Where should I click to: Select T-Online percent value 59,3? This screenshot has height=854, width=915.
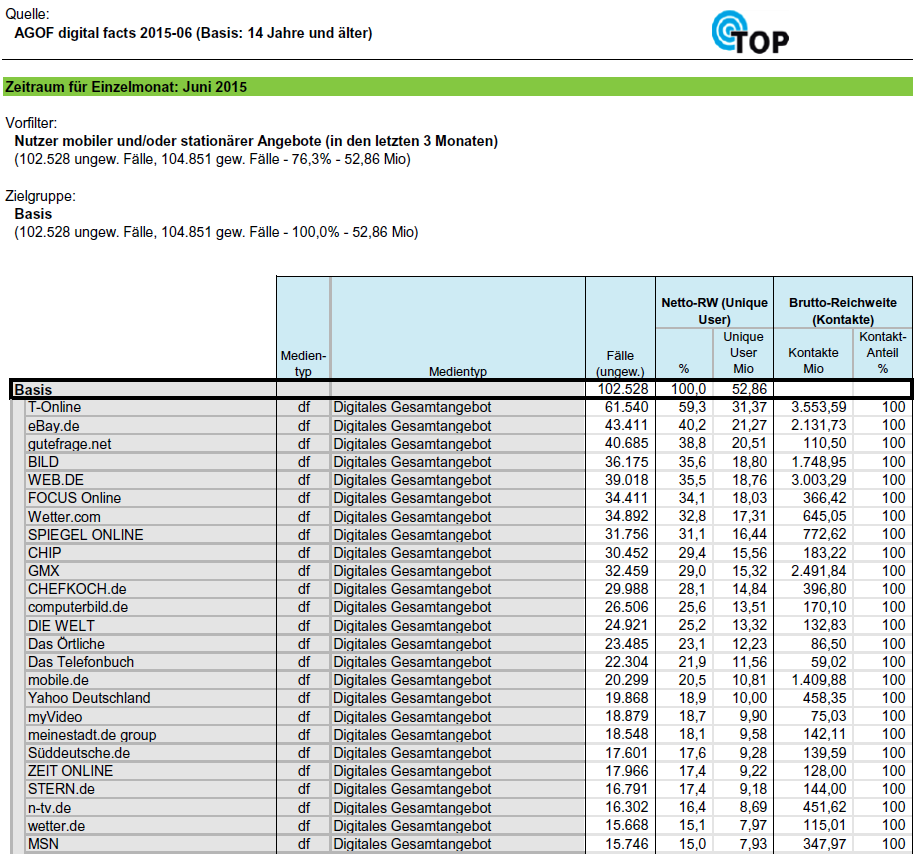(x=692, y=407)
